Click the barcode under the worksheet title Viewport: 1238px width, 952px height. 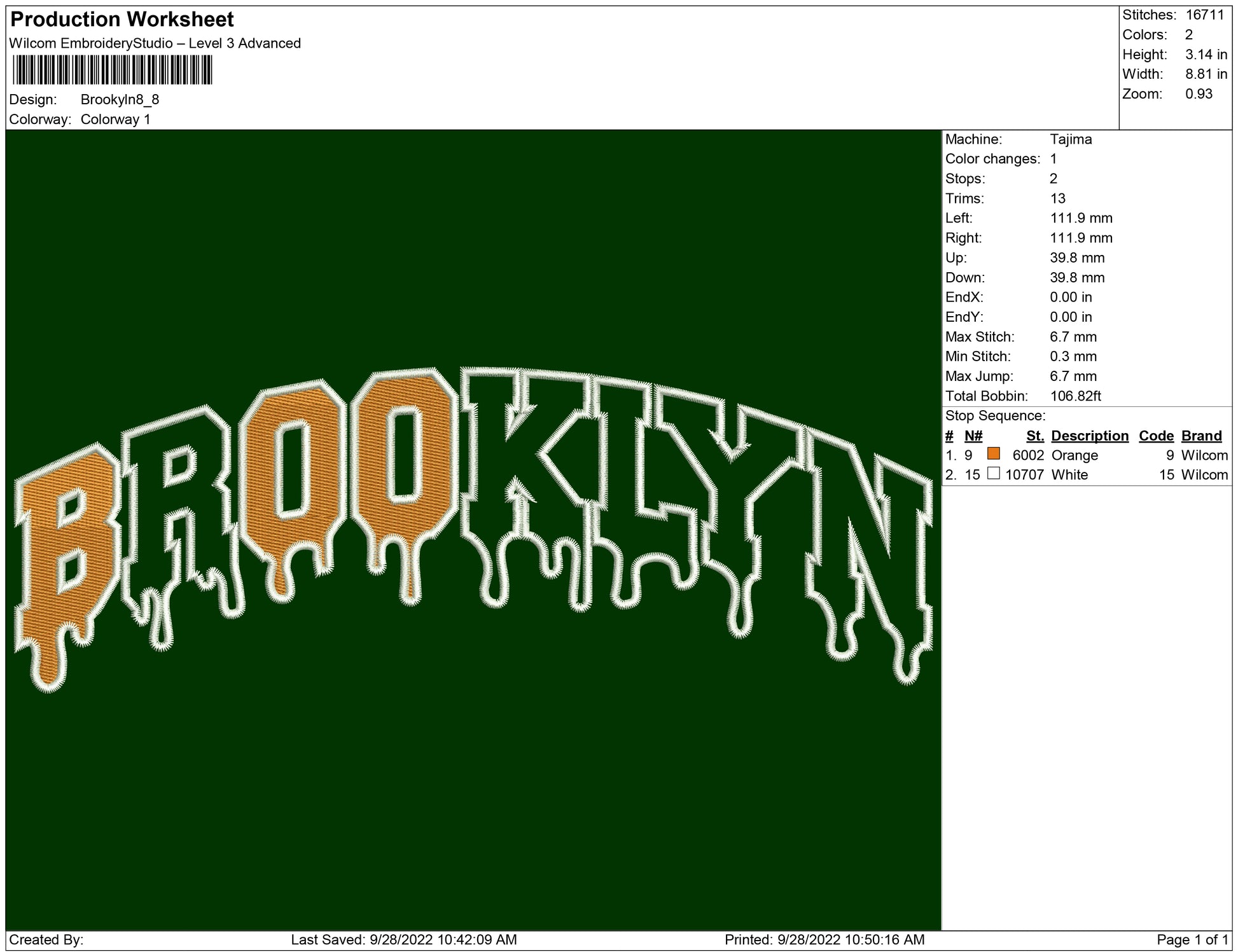click(x=112, y=70)
